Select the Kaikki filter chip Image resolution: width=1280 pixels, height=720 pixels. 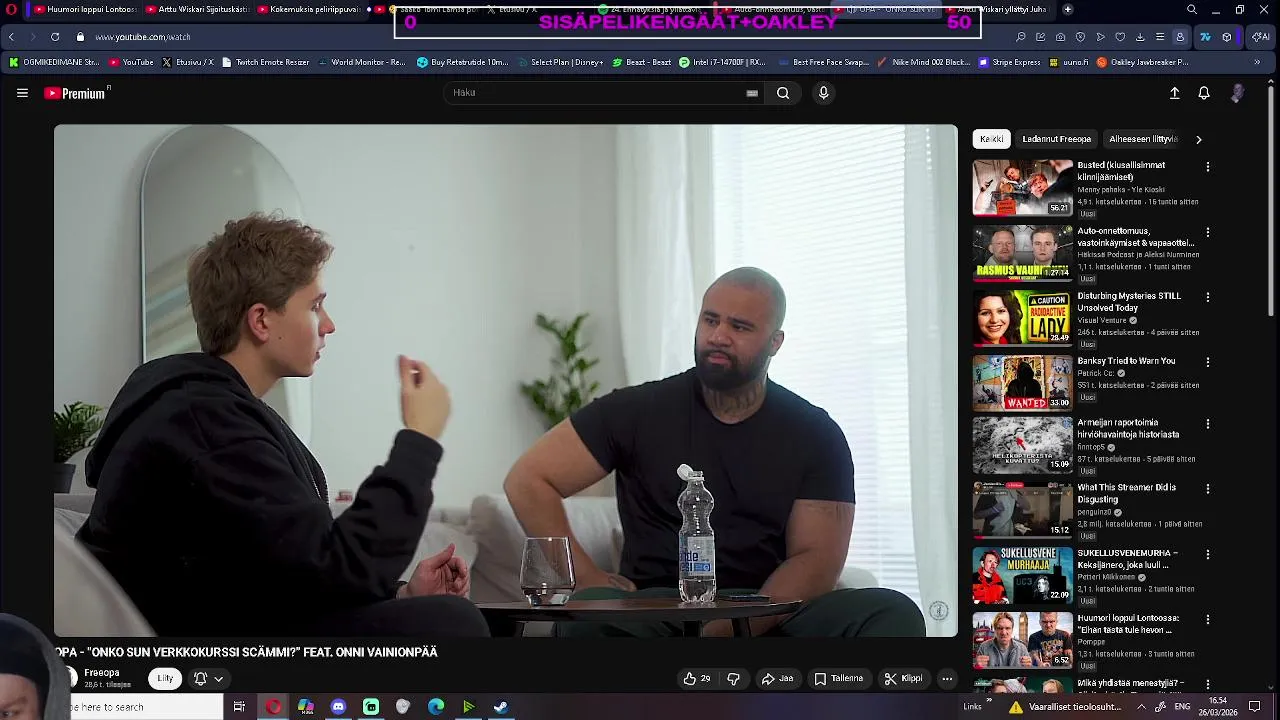(x=991, y=139)
